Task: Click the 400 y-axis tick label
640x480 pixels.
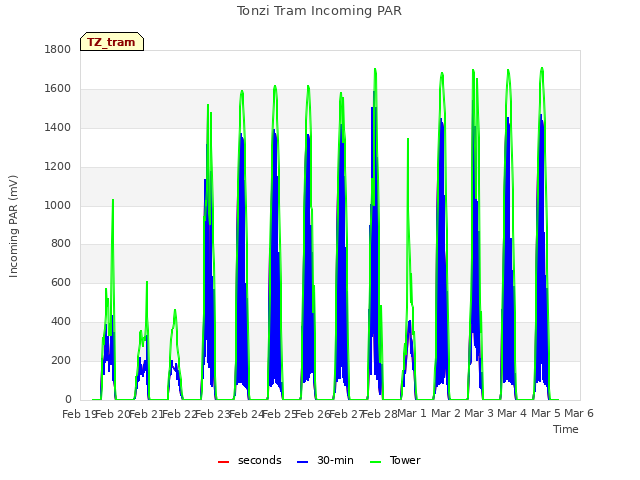Action: coord(61,322)
